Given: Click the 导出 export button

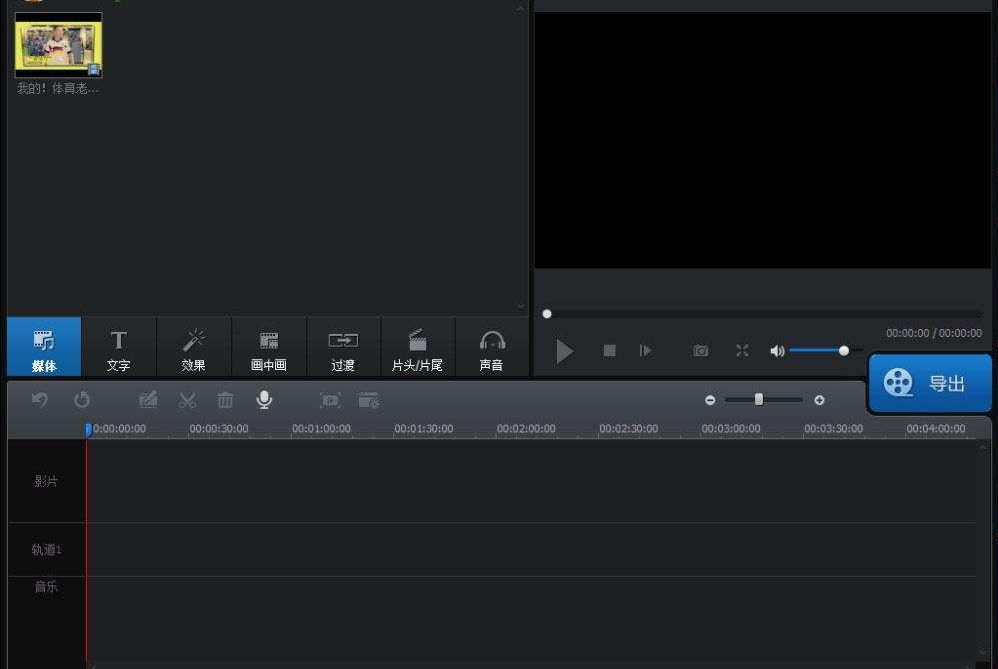Looking at the screenshot, I should (930, 383).
